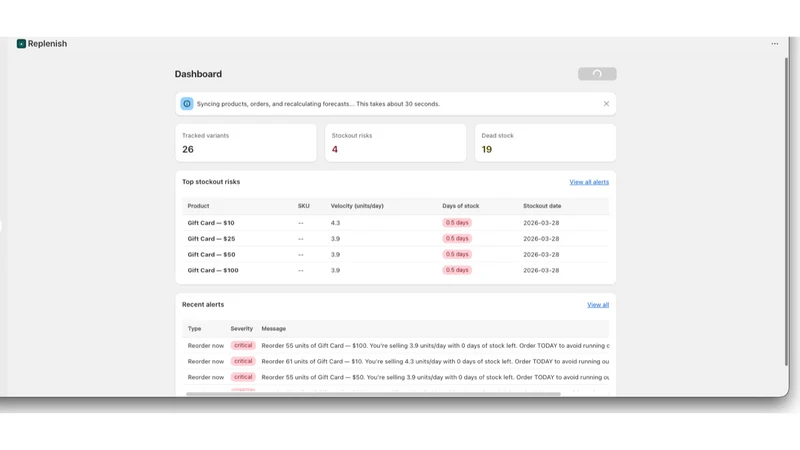The height and width of the screenshot is (450, 800).
Task: Open the three-dot more options menu
Action: [774, 44]
